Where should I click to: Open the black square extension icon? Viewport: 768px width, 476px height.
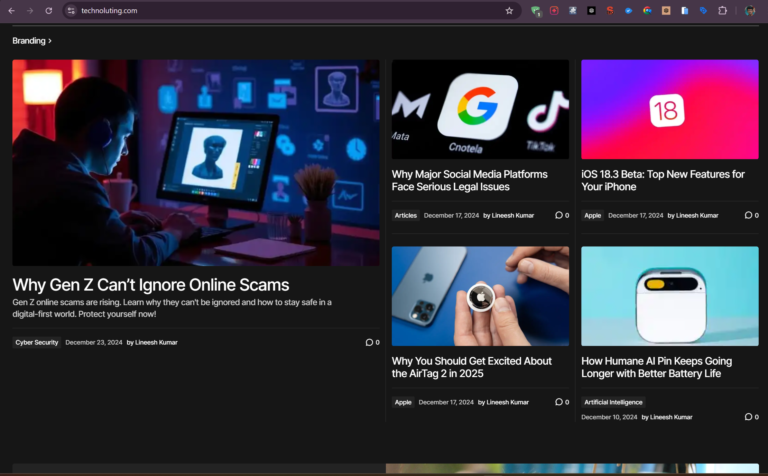[591, 10]
